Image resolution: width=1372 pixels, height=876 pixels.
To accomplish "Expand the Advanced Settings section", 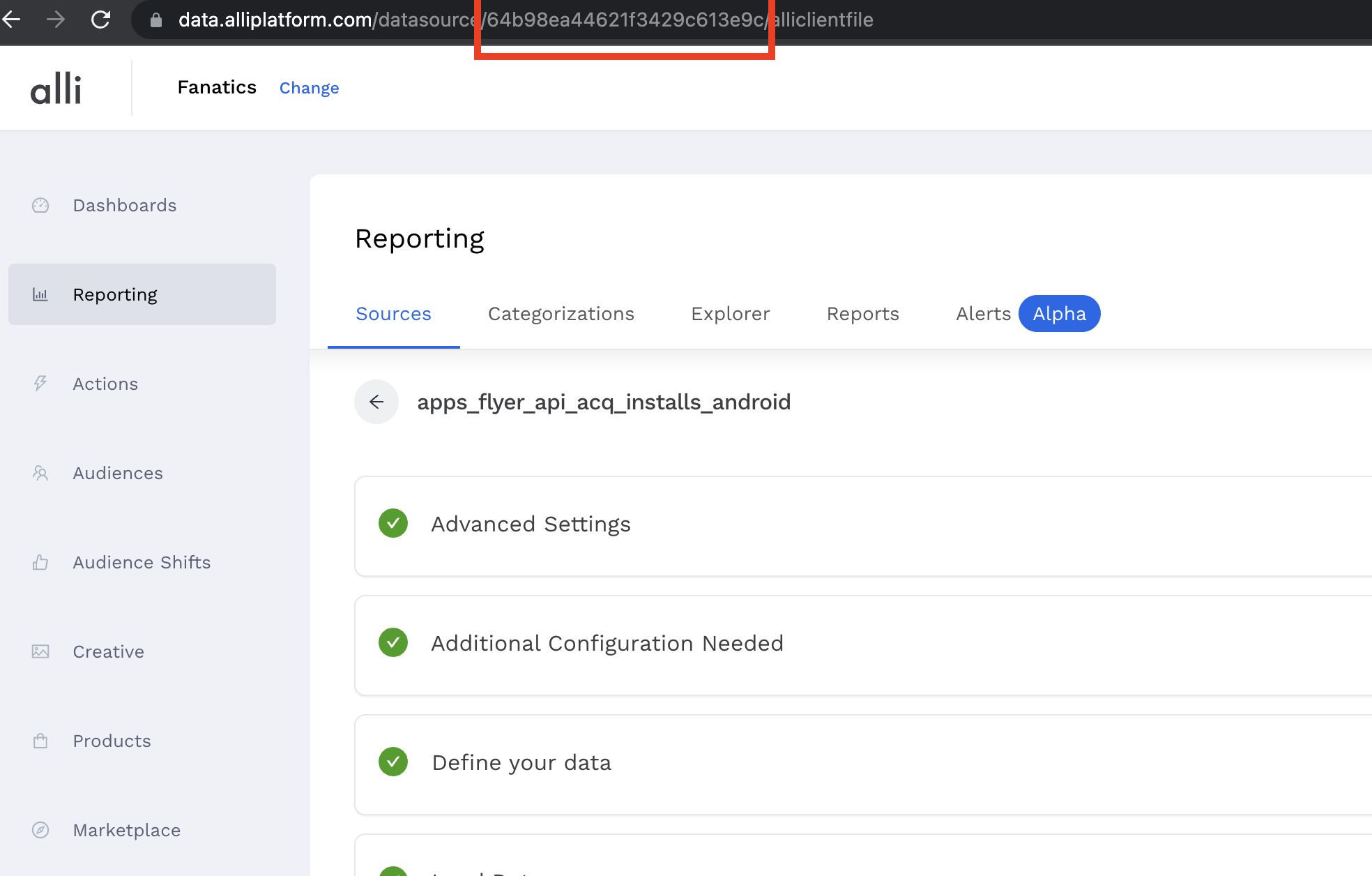I will tap(531, 524).
